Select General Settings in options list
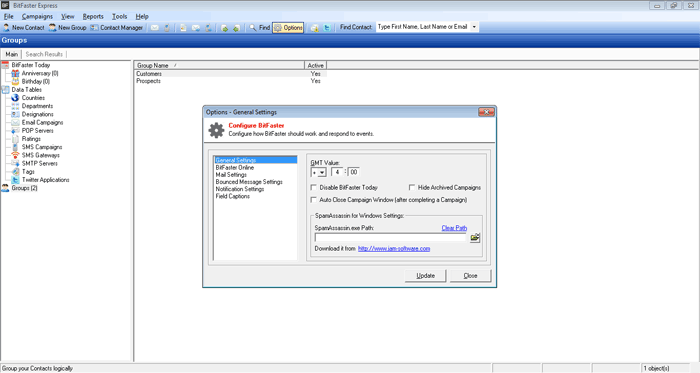700x373 pixels. [x=255, y=160]
